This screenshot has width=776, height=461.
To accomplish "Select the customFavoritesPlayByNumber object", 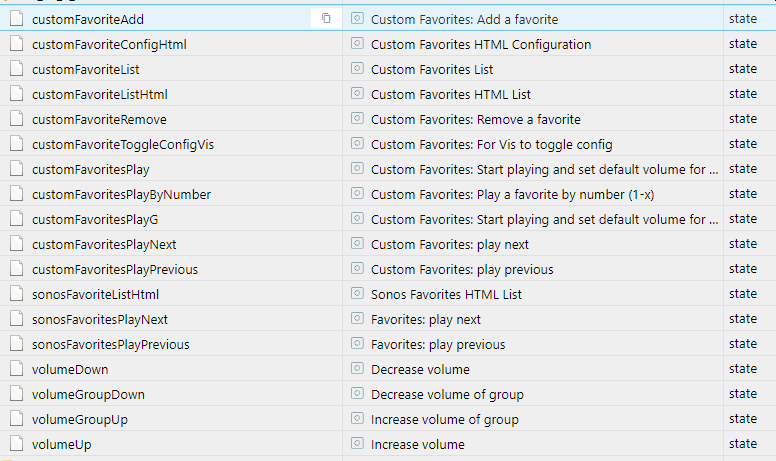I will (121, 194).
